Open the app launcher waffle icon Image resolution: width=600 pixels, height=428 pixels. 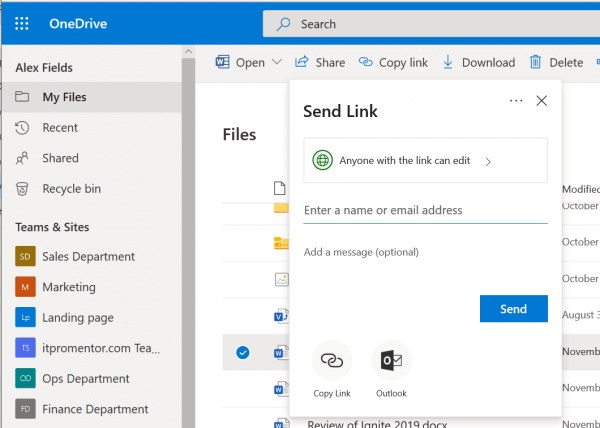(x=22, y=24)
